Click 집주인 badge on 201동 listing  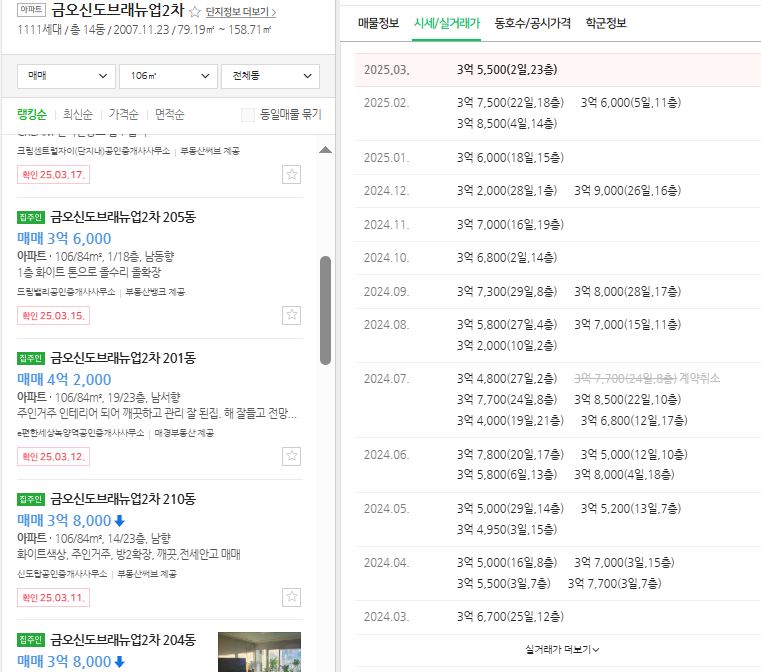tap(31, 358)
